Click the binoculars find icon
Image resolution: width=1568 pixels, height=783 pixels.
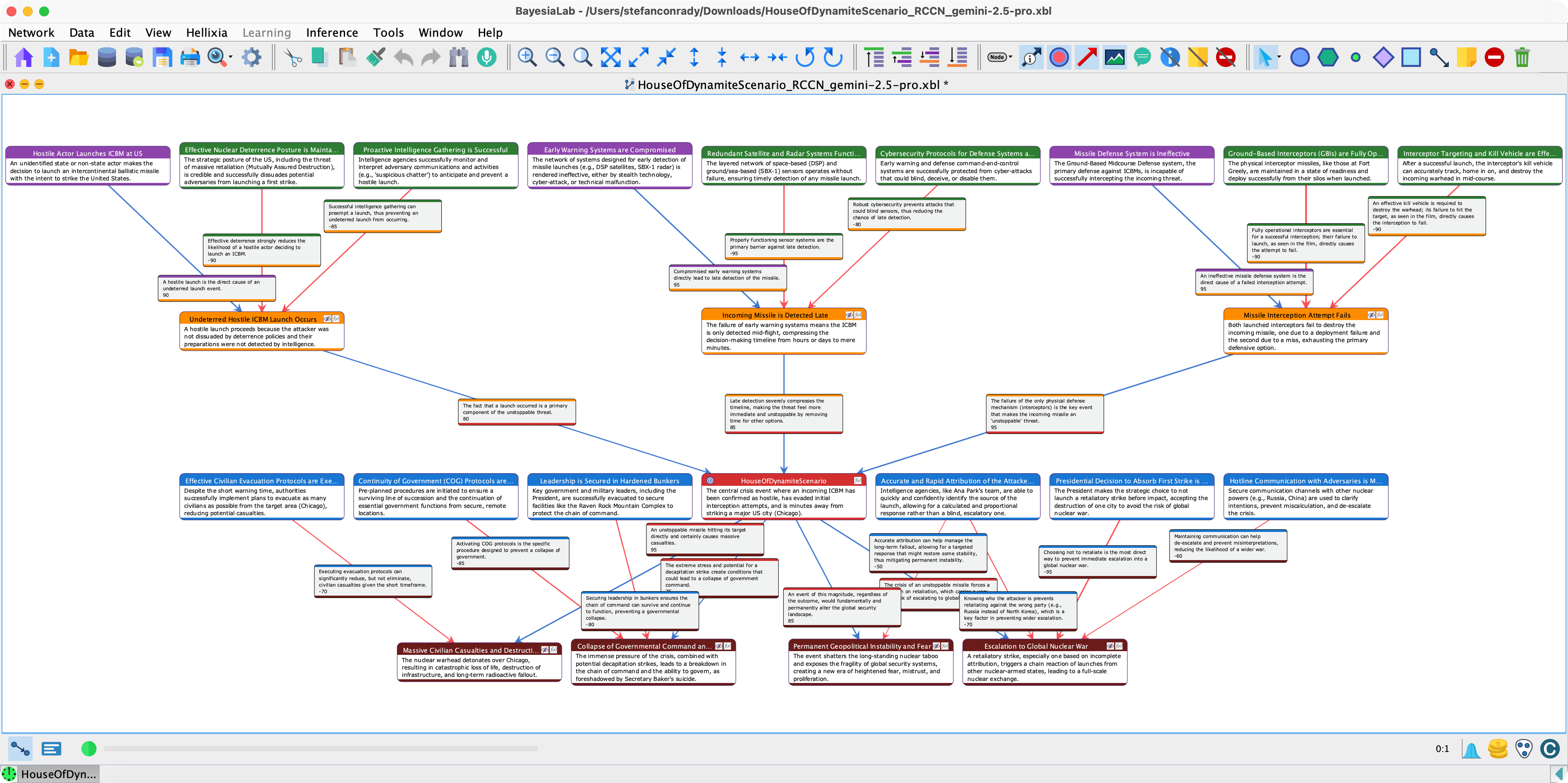pos(458,58)
